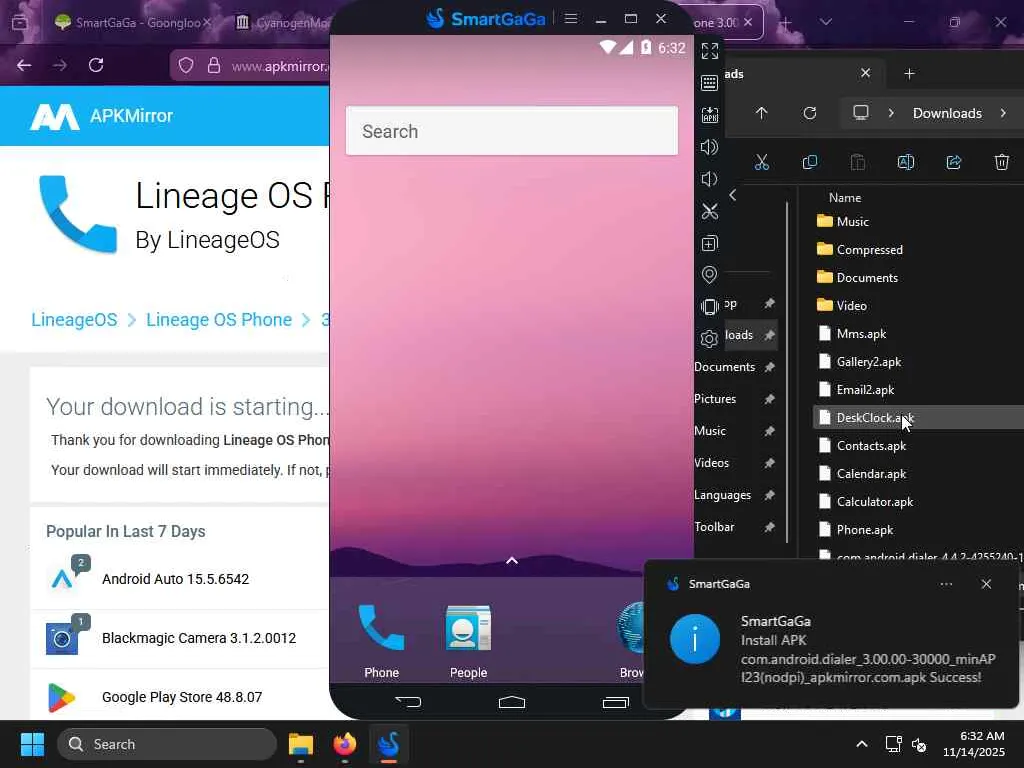Open Lineage OS Phone breadcrumb link

pos(219,319)
